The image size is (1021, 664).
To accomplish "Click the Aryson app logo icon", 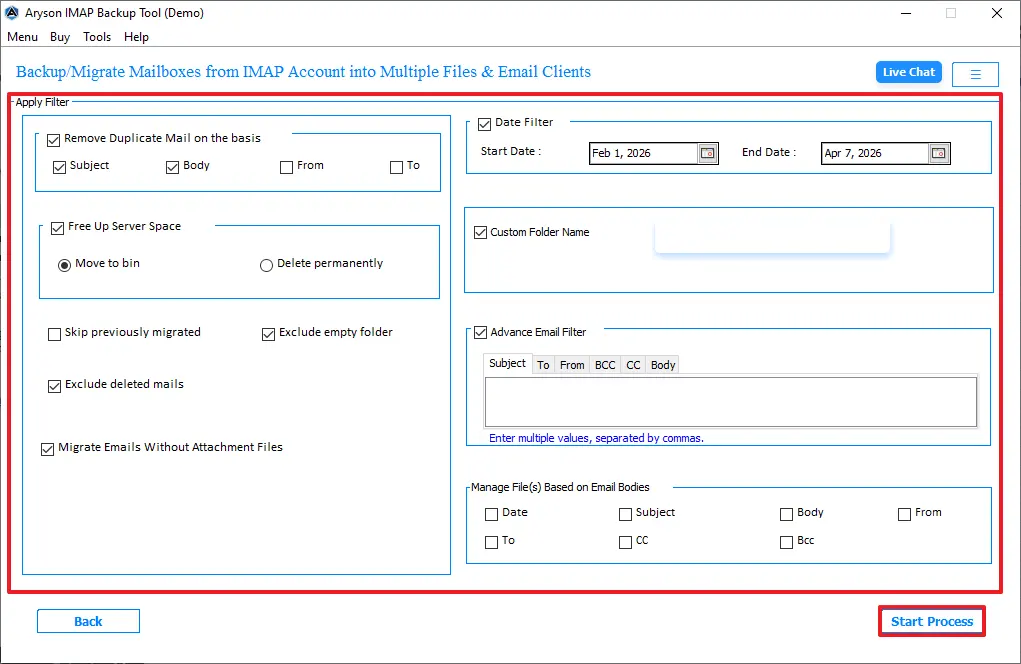I will [12, 13].
